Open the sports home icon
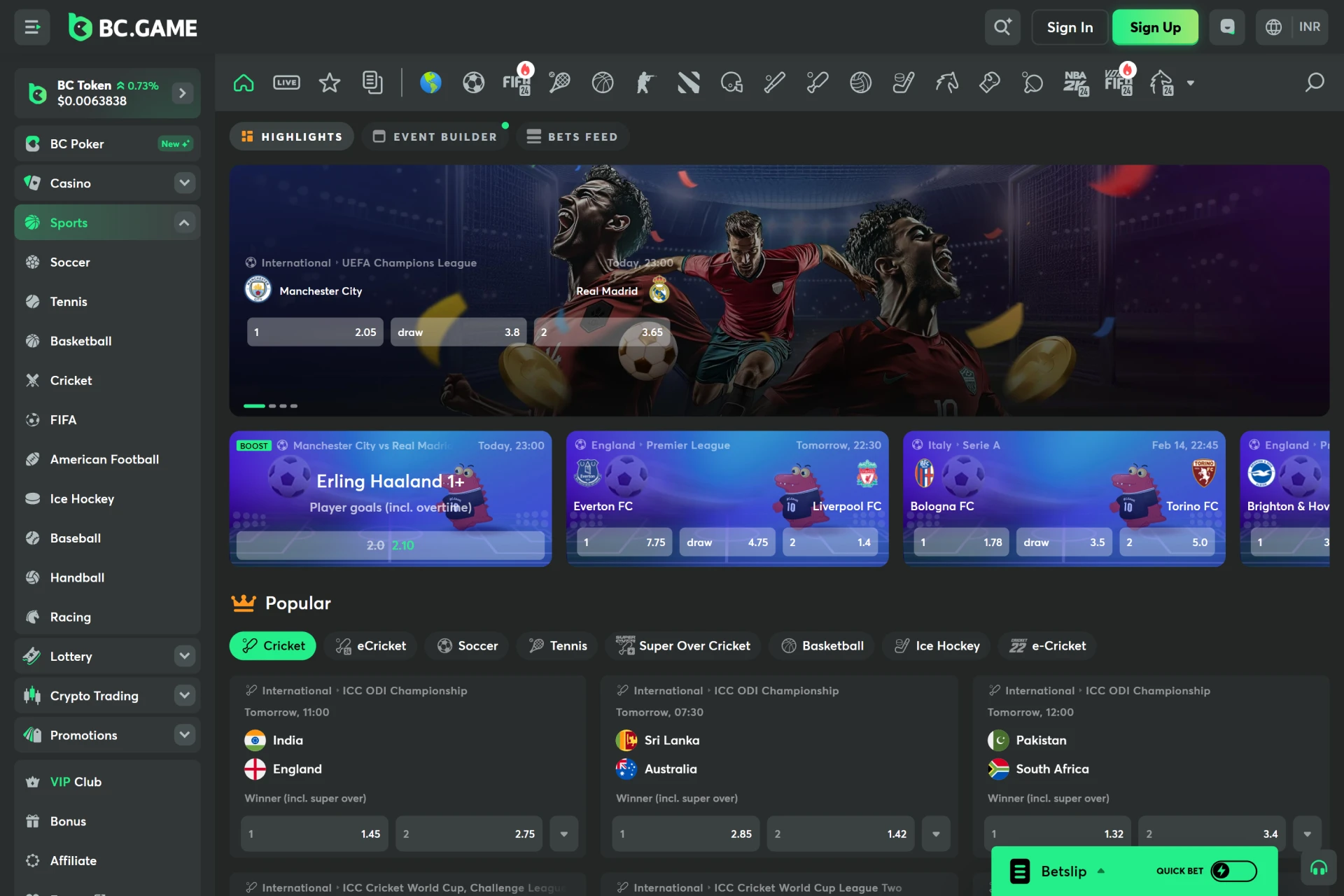 tap(244, 83)
